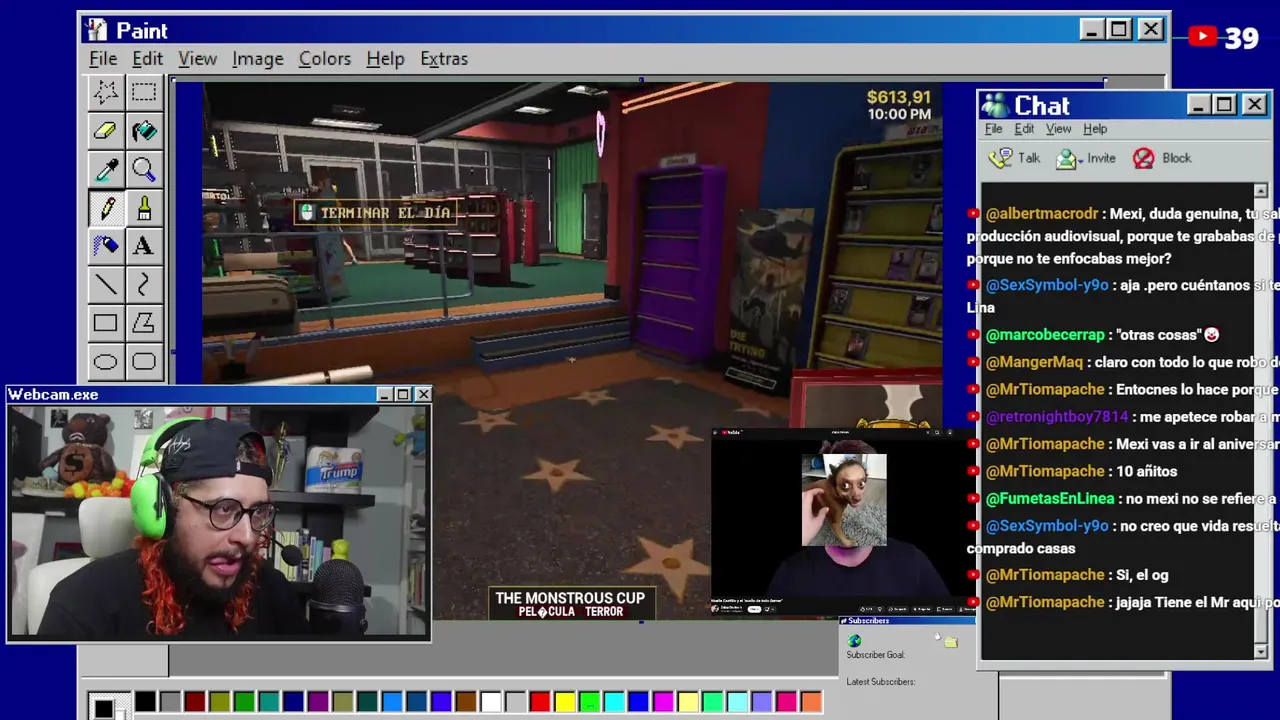Click username @MangerMaq in chat
The width and height of the screenshot is (1280, 720).
click(1034, 362)
